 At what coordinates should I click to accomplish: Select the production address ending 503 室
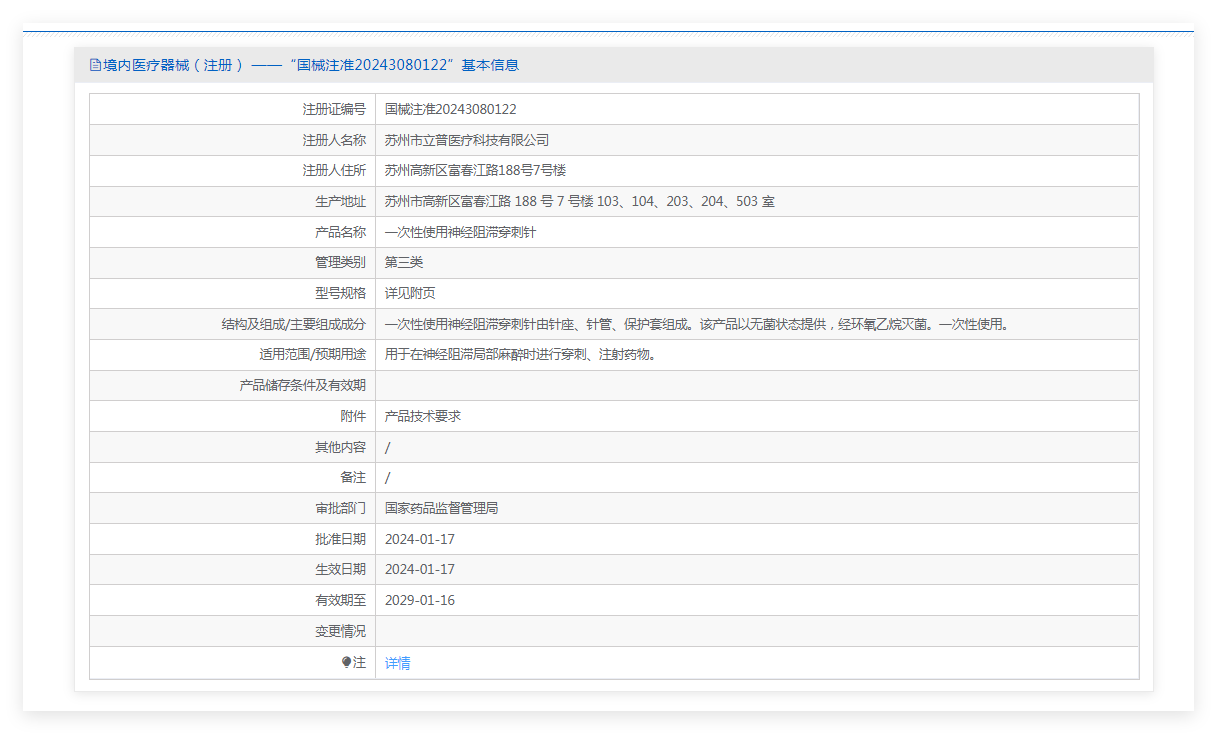(580, 201)
